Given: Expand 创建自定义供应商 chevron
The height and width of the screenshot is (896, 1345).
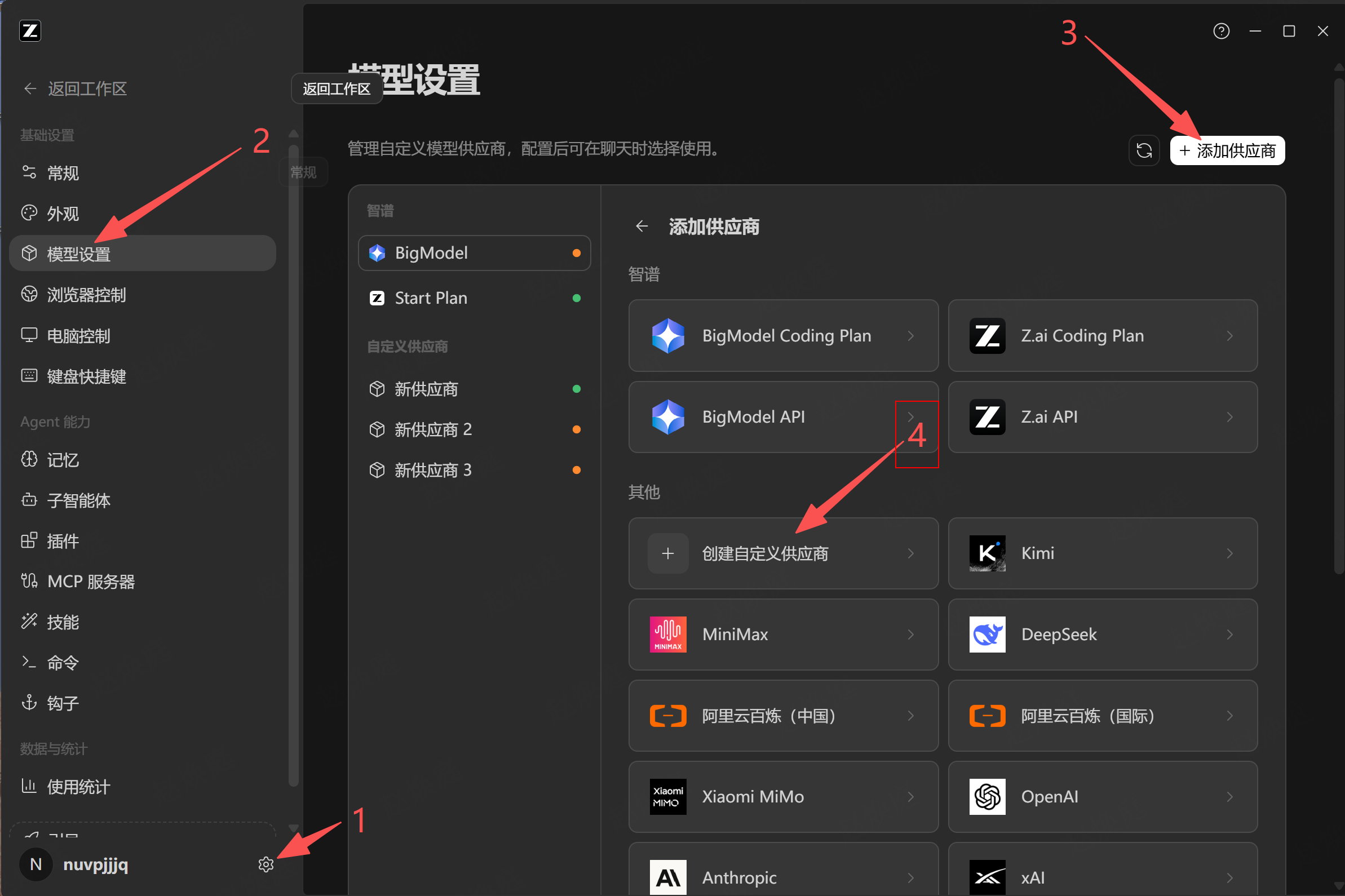Looking at the screenshot, I should [x=910, y=553].
